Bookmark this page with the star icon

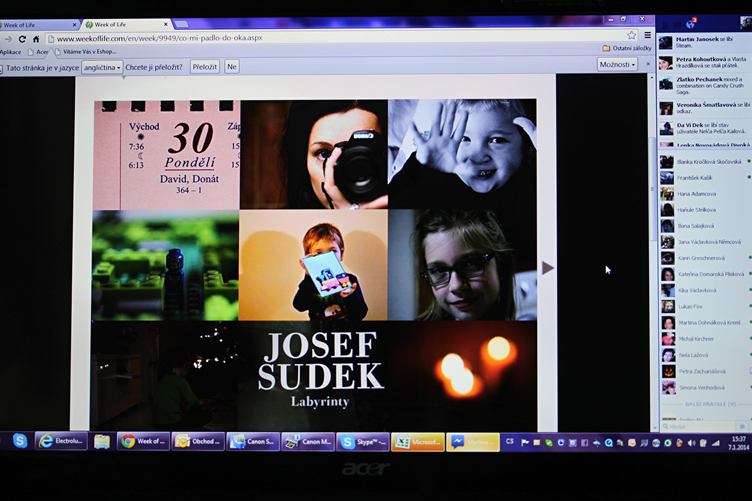(632, 35)
